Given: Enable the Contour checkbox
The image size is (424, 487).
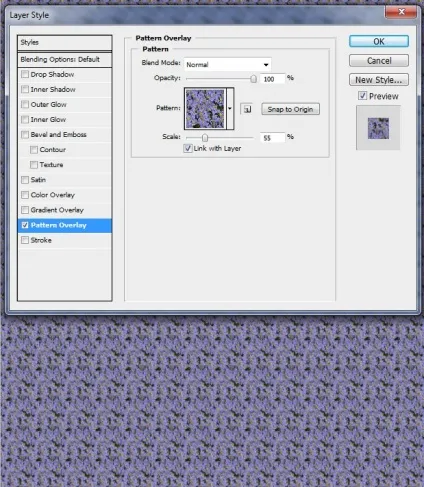Looking at the screenshot, I should coord(34,150).
